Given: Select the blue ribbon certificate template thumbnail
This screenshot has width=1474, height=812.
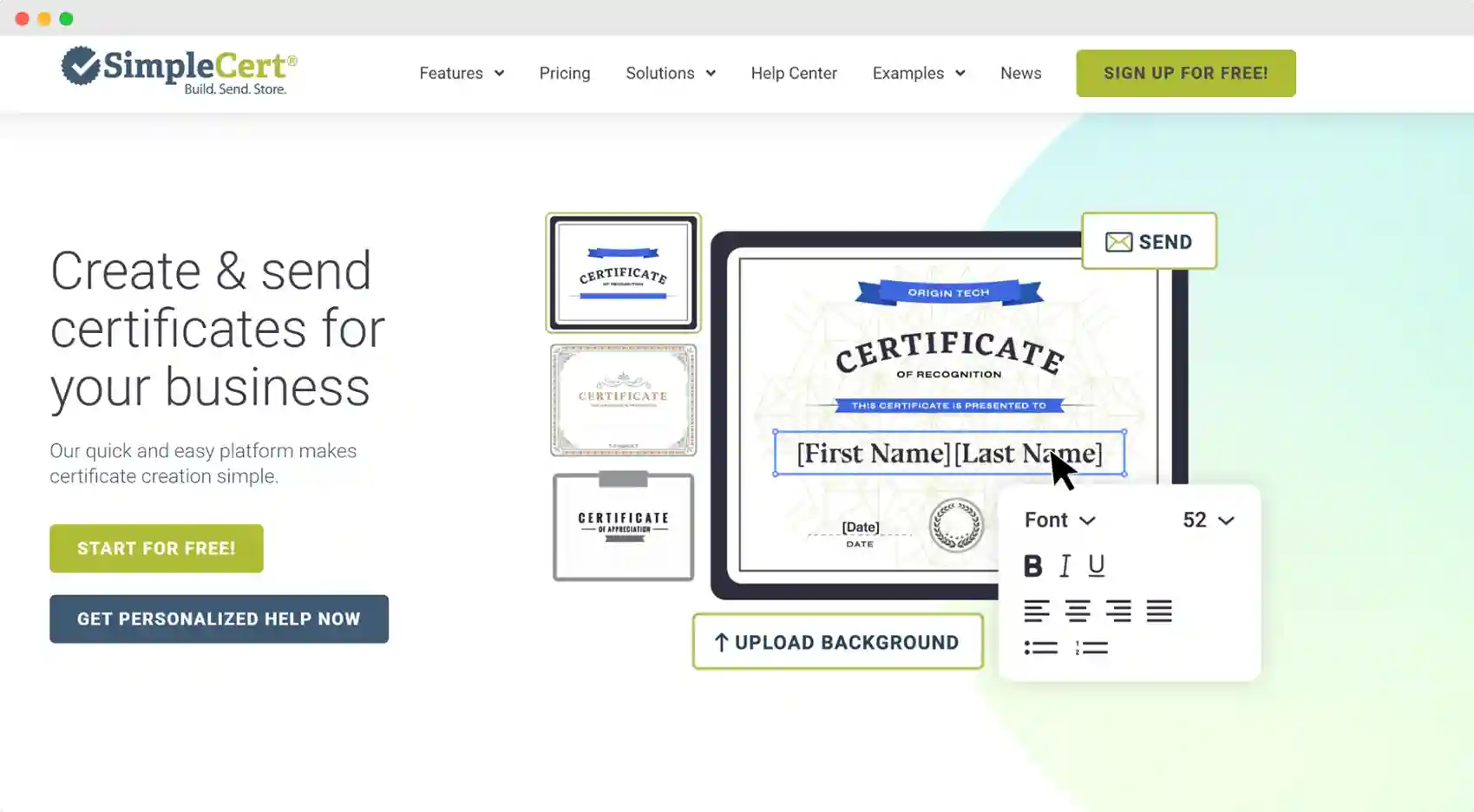Looking at the screenshot, I should (623, 272).
